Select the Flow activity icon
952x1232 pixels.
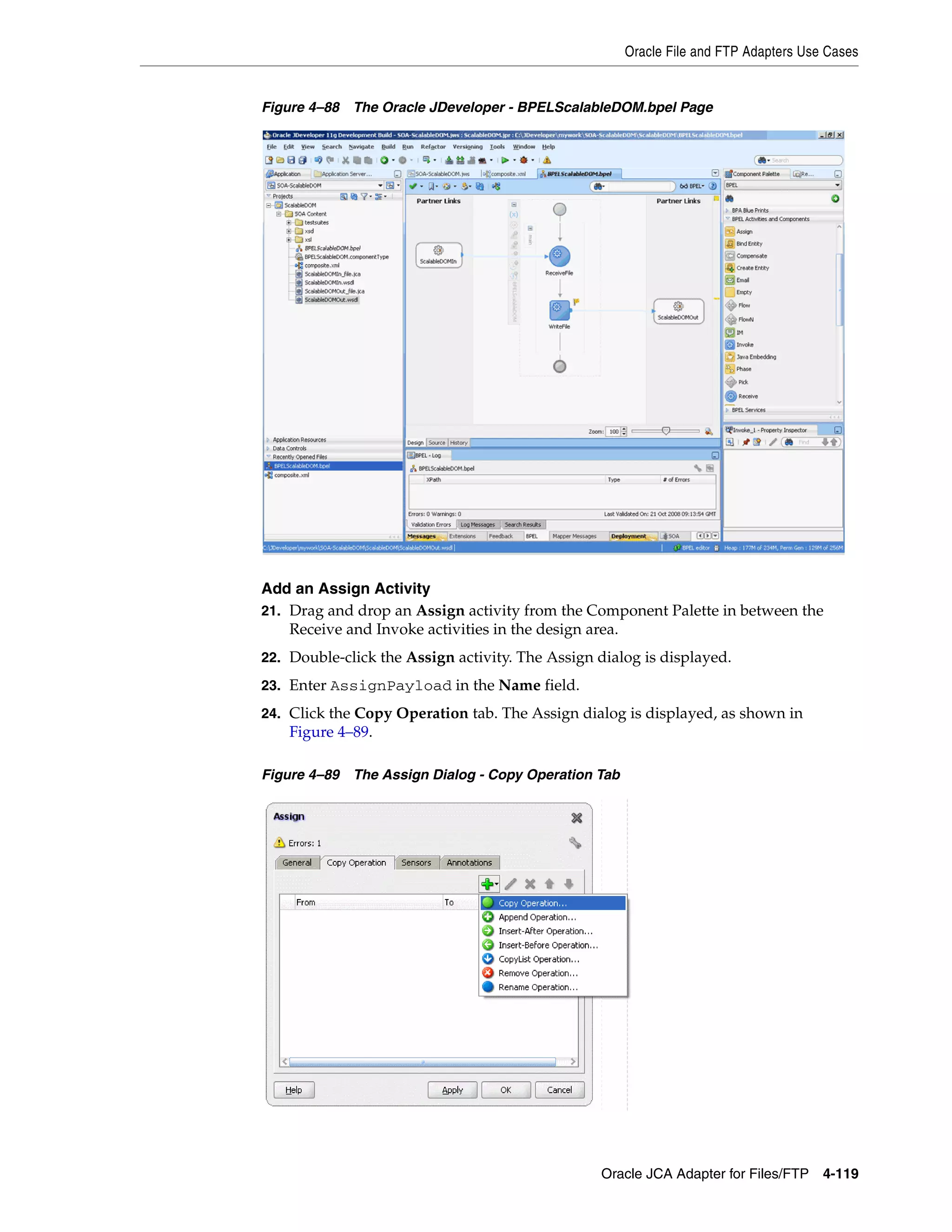pos(731,305)
